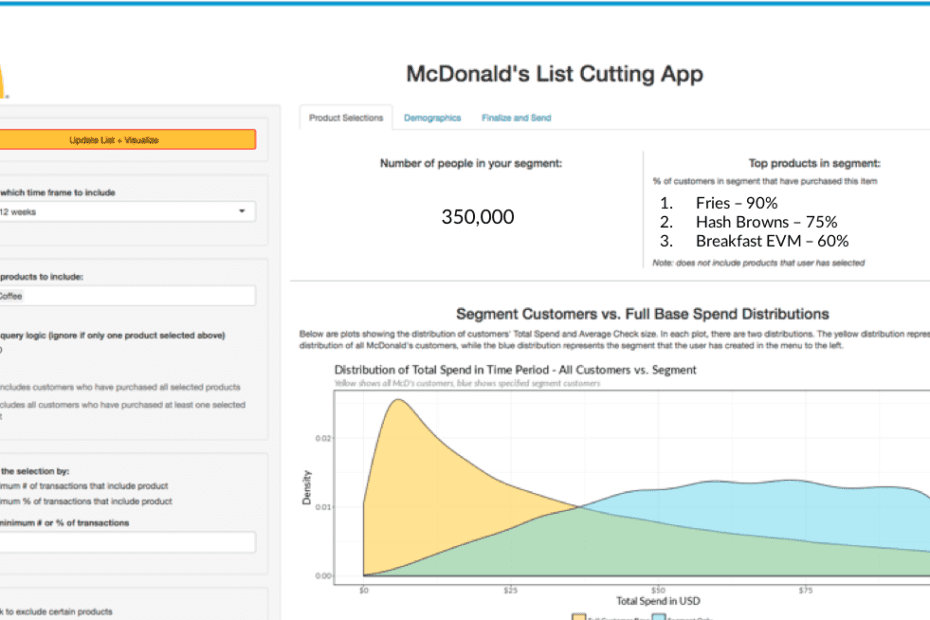Select the Coffee product tag
The height and width of the screenshot is (620, 930).
[x=11, y=296]
